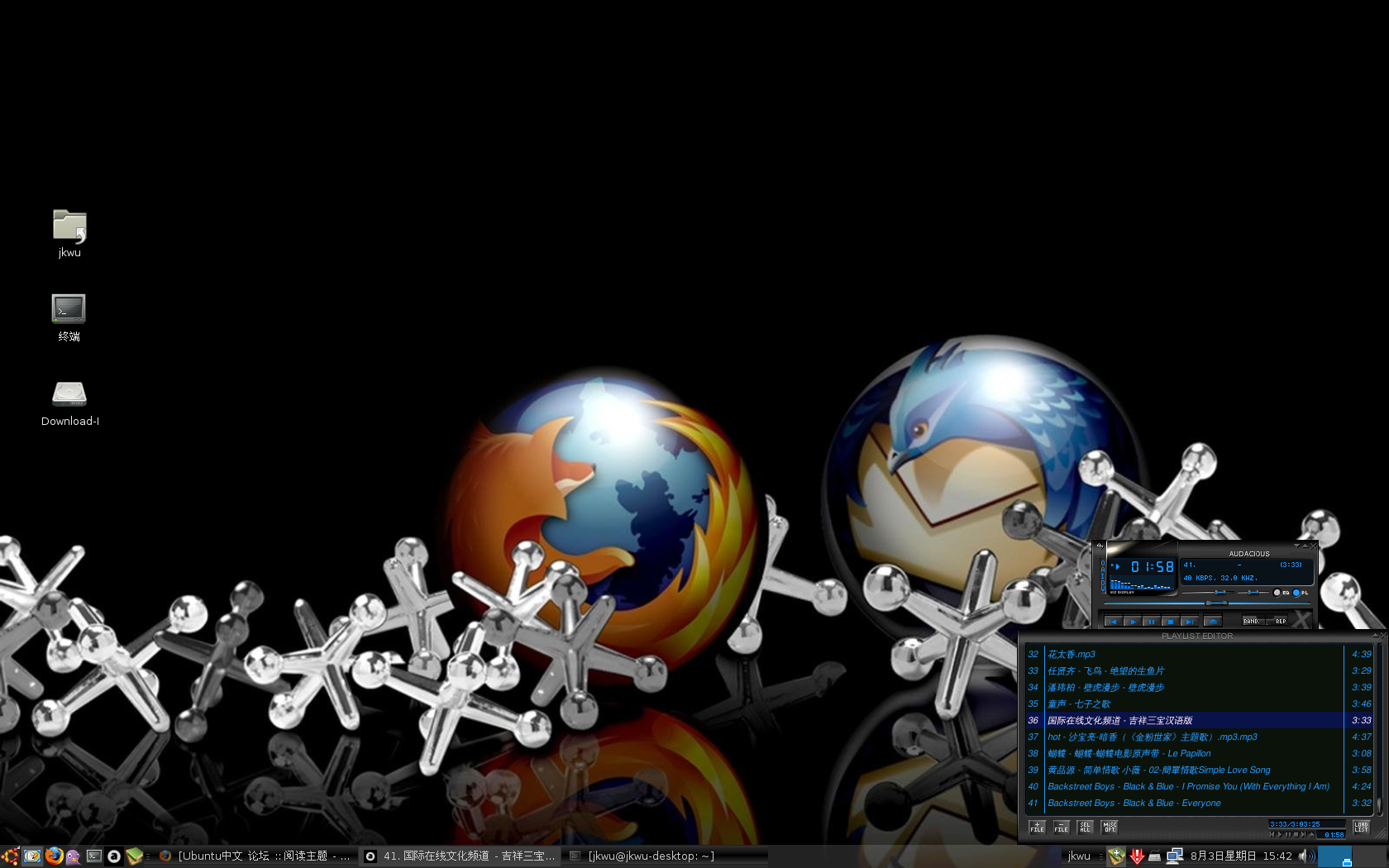
Task: Select track 40 I Promise You
Action: point(1199,786)
